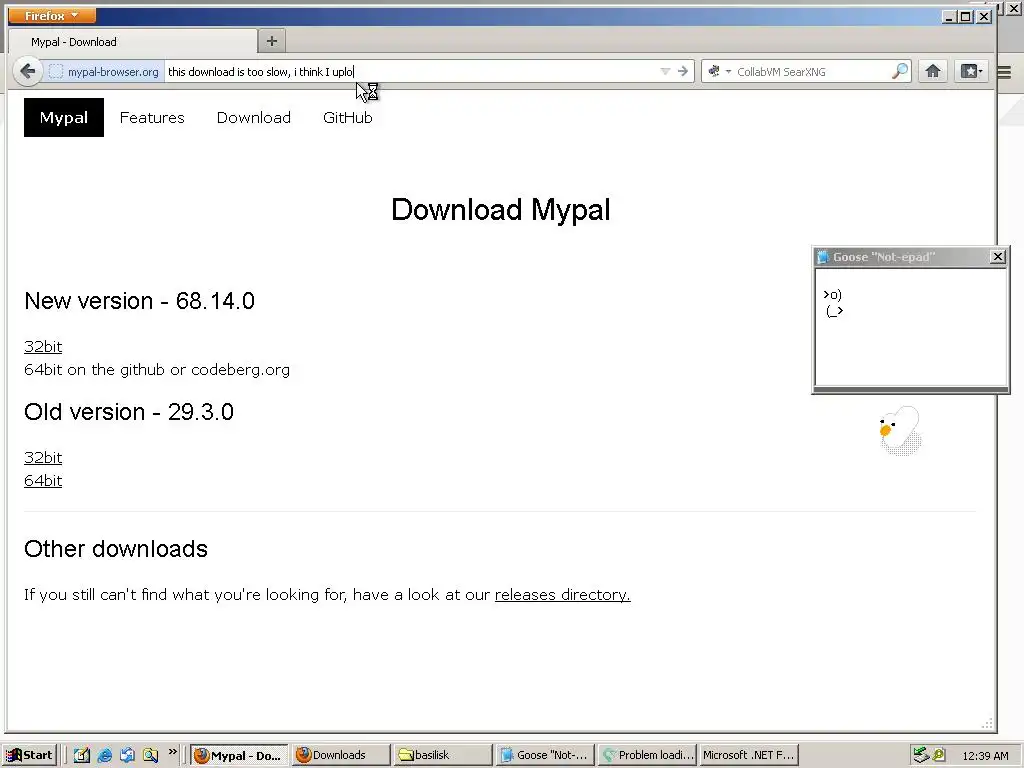Open the releases directory link
Viewport: 1024px width, 768px height.
[562, 595]
